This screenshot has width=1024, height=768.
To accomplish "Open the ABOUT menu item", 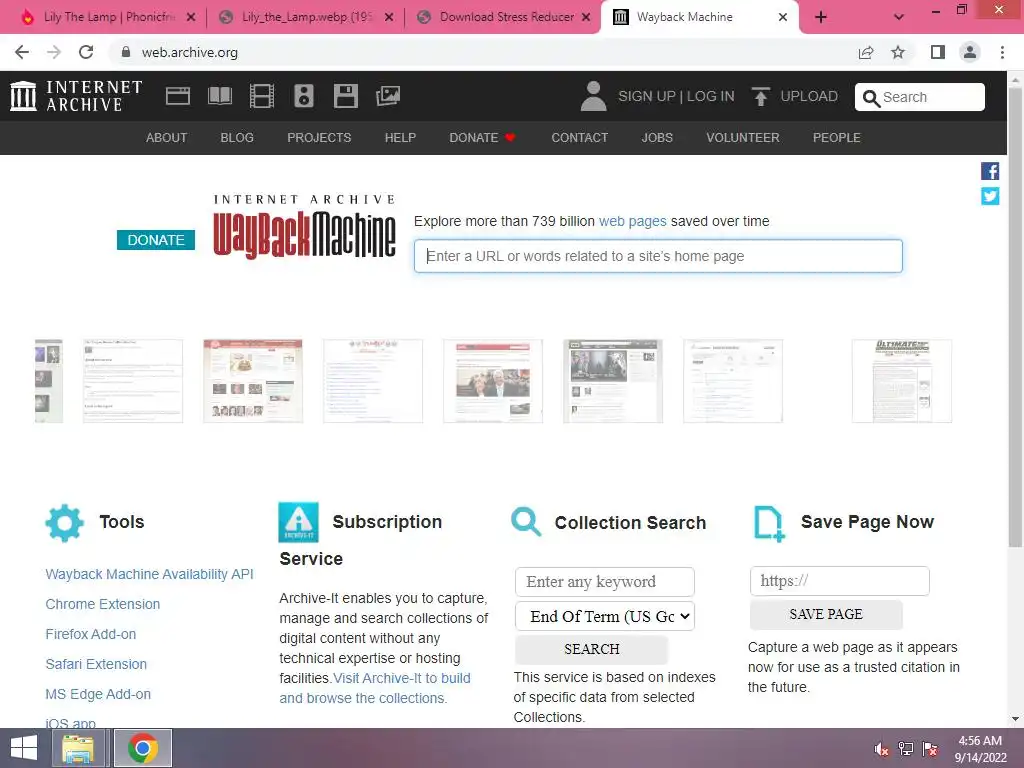I will (x=167, y=138).
